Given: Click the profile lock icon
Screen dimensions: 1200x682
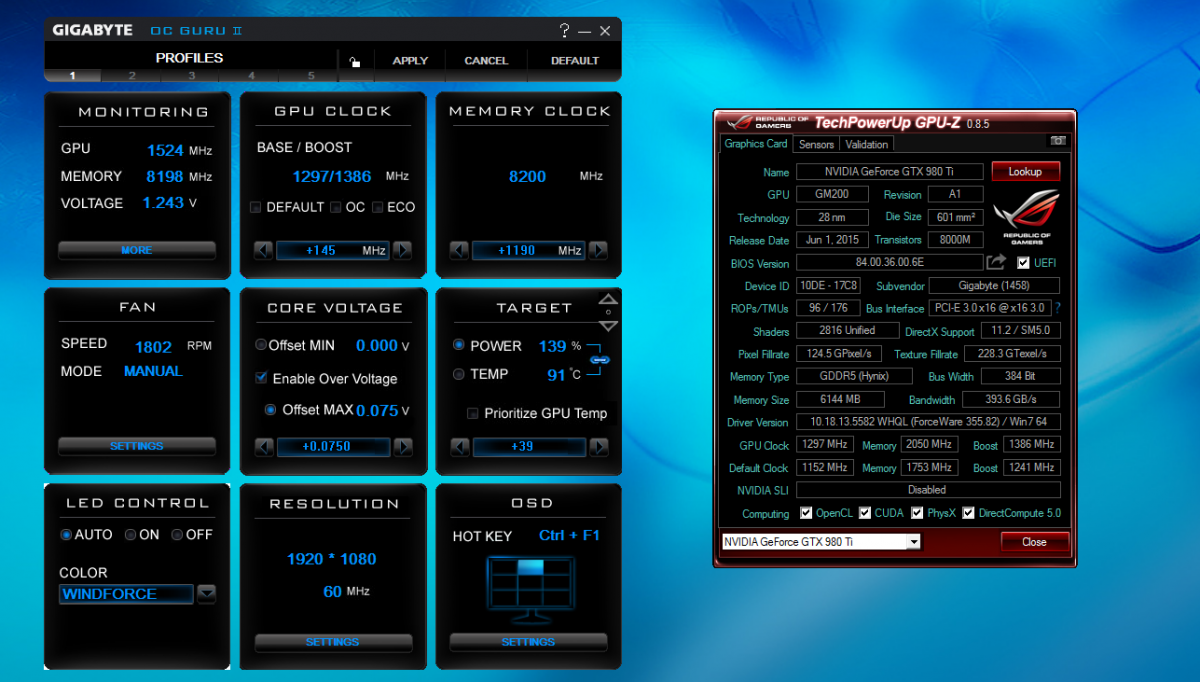Looking at the screenshot, I should tap(354, 62).
